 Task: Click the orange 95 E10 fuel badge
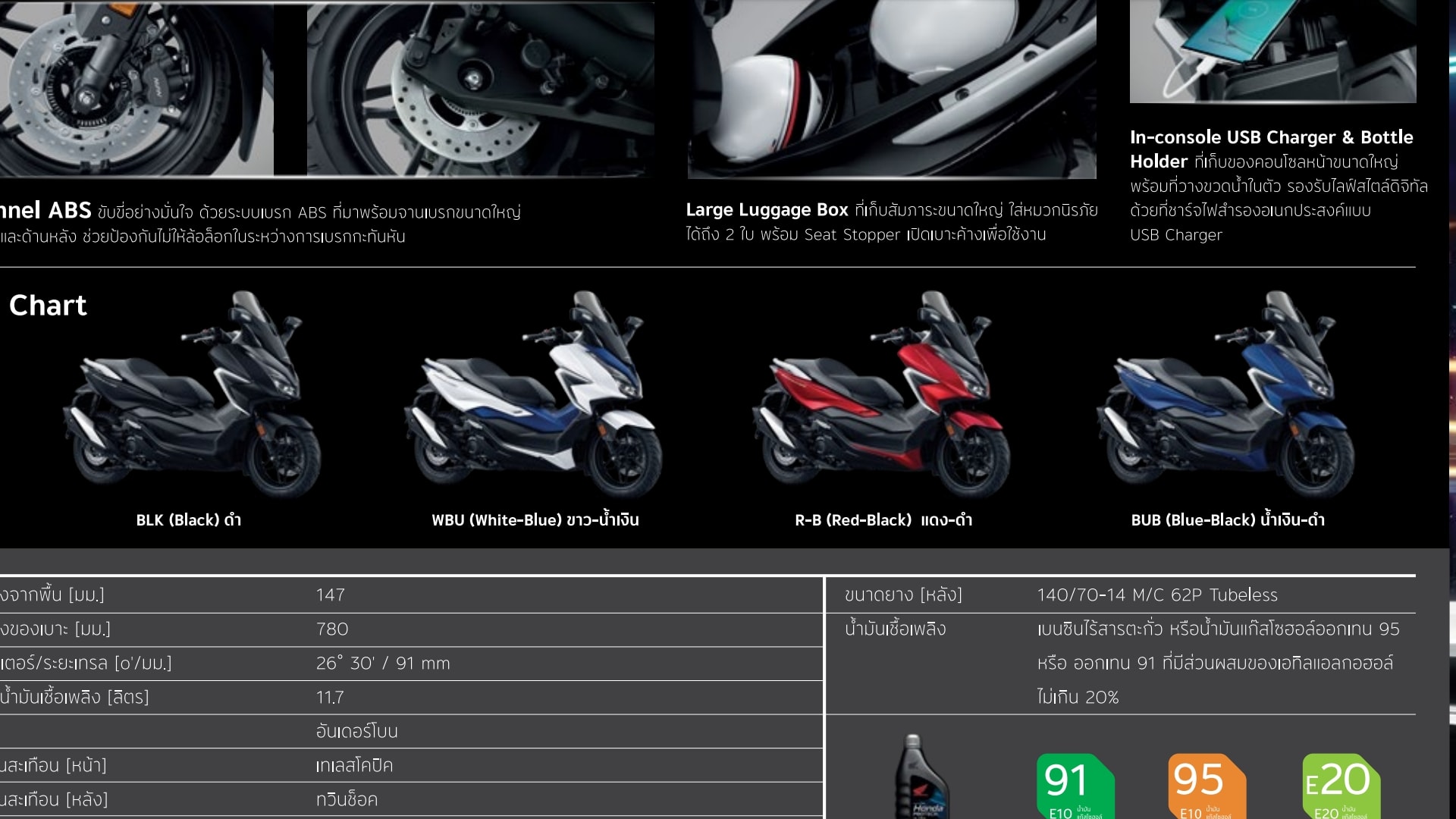click(1206, 786)
